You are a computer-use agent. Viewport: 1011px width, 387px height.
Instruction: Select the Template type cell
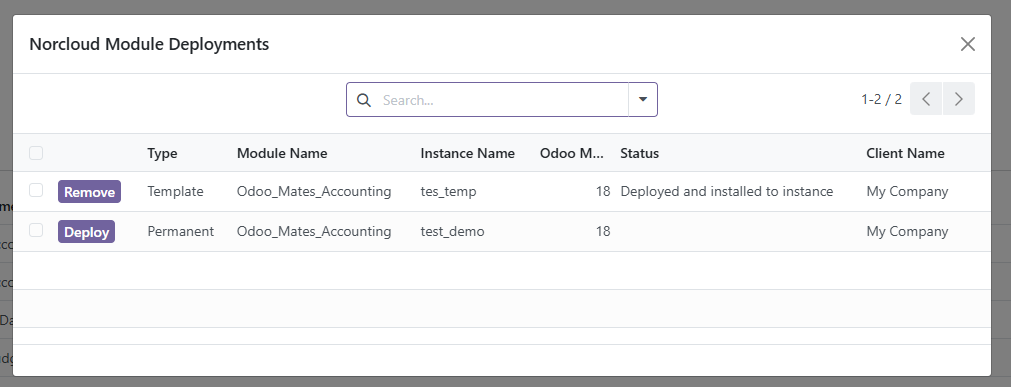(x=175, y=192)
